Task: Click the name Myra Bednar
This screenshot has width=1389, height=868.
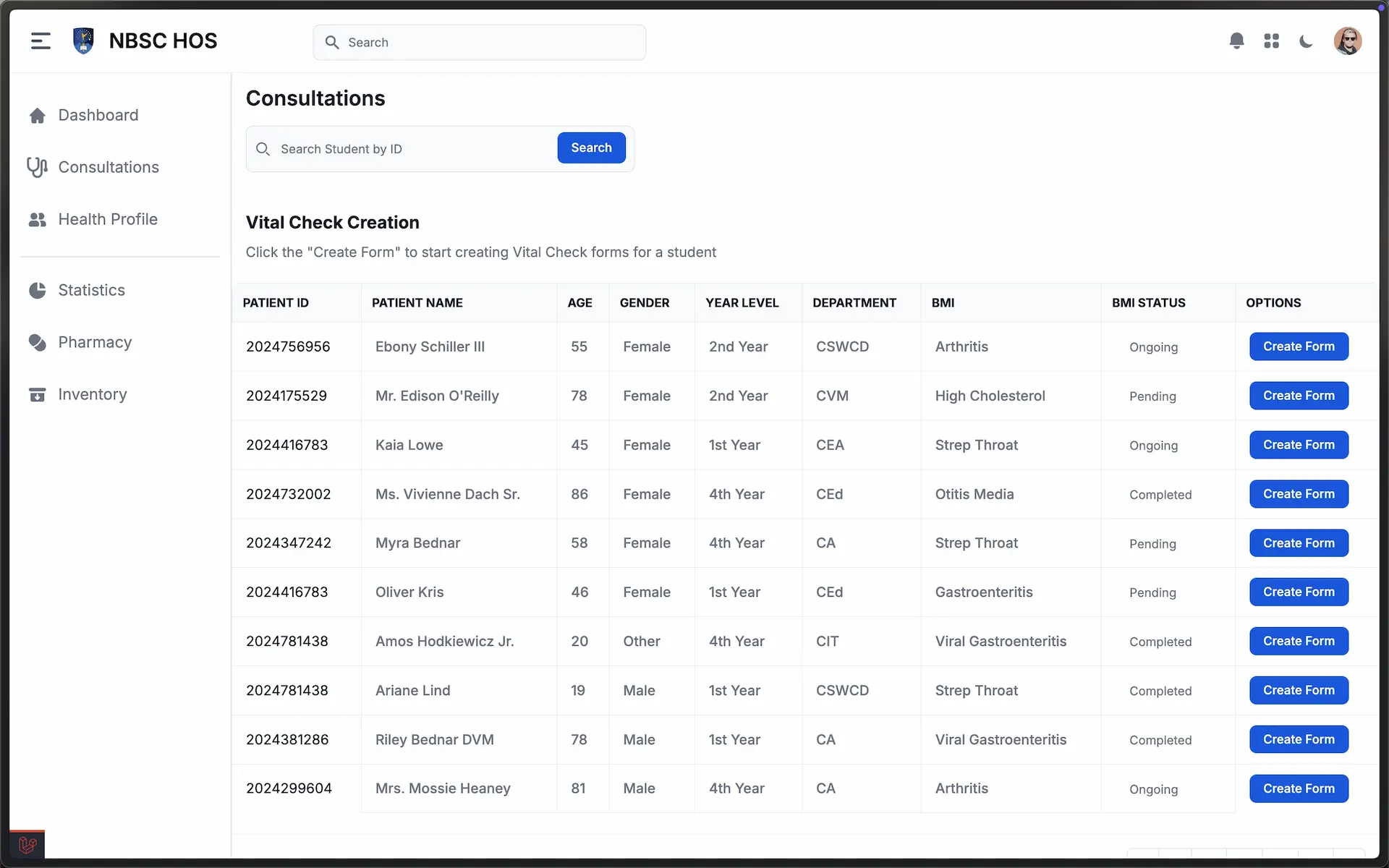Action: point(417,543)
